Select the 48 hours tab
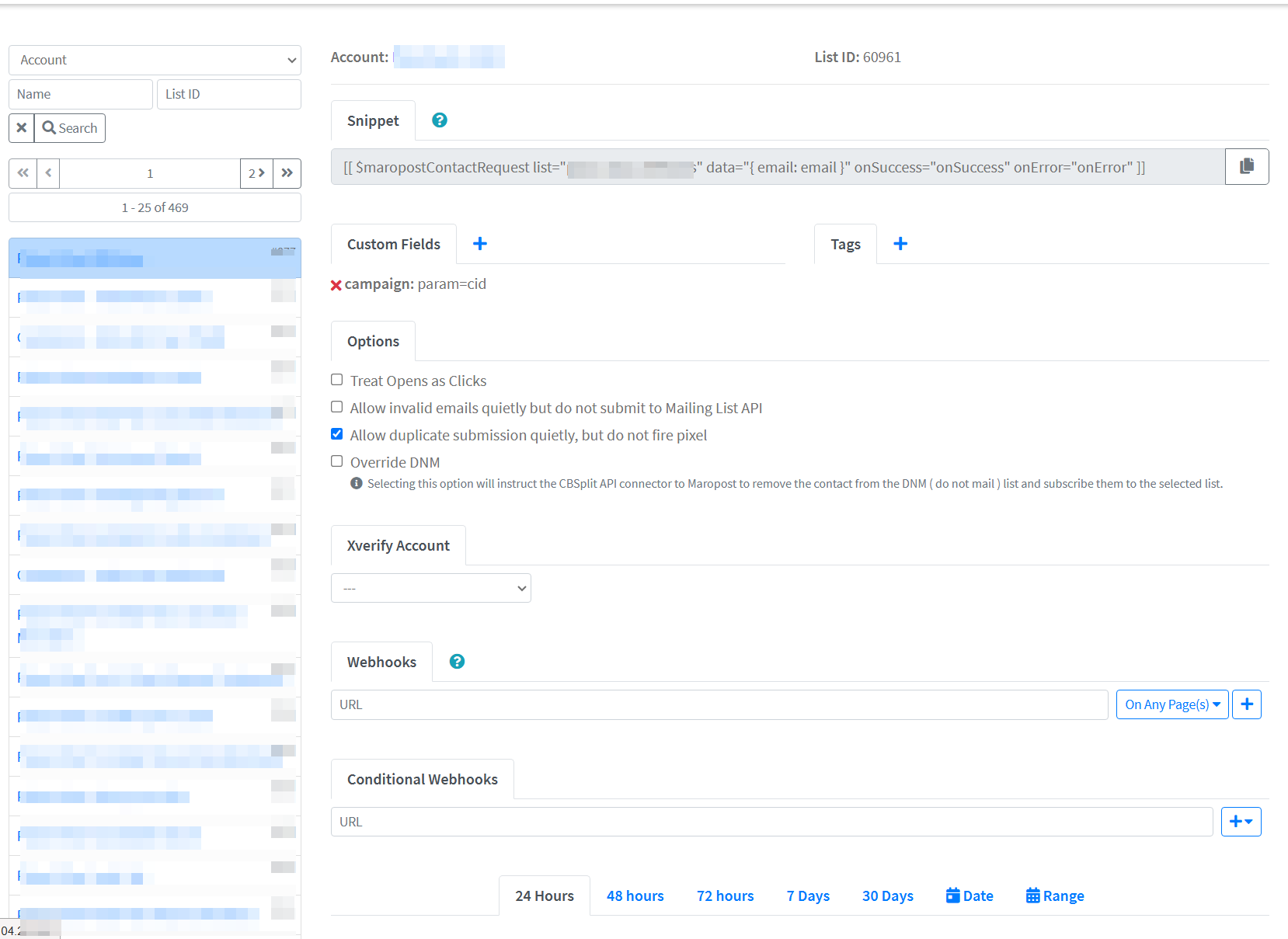 [x=635, y=896]
